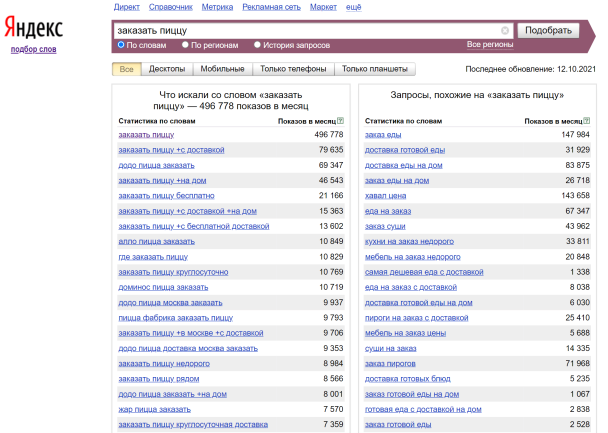Viewport: 608px width, 433px height.
Task: Open заказать пиццу +на дом link
Action: [x=162, y=180]
